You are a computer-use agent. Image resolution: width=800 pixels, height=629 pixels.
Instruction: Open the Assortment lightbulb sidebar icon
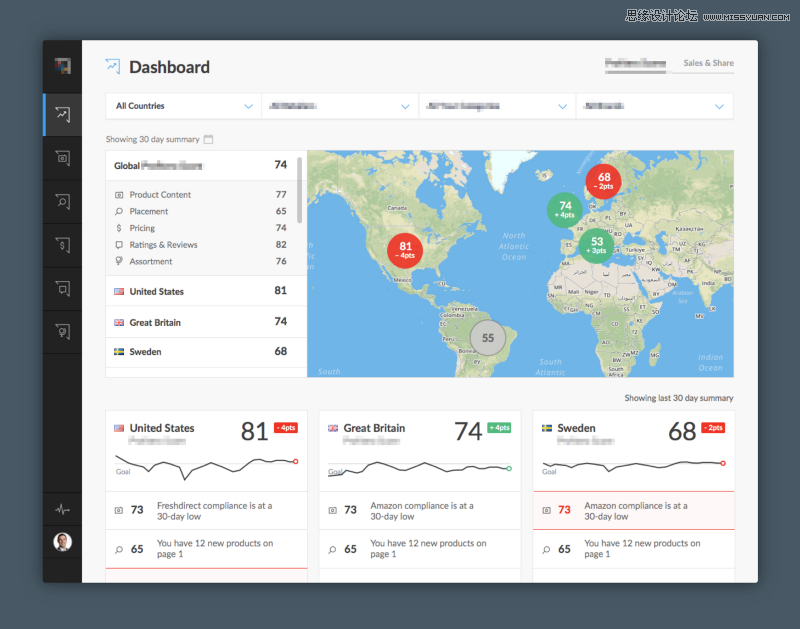[x=62, y=332]
